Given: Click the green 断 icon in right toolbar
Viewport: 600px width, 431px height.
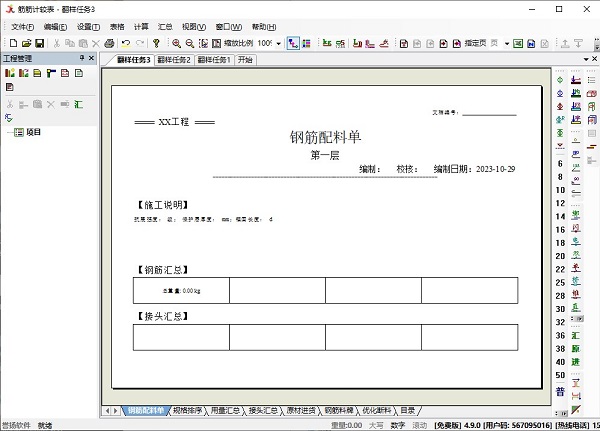Looking at the screenshot, I should 576,349.
